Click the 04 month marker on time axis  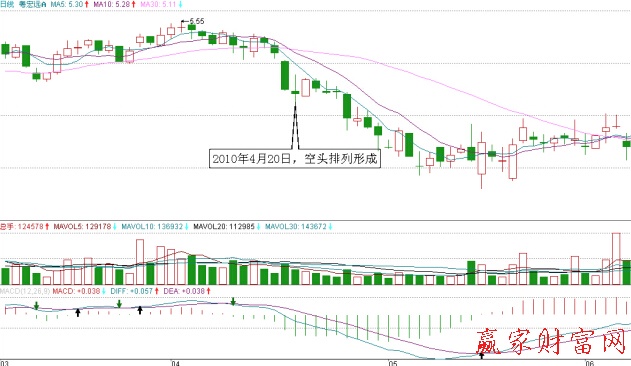pos(175,363)
